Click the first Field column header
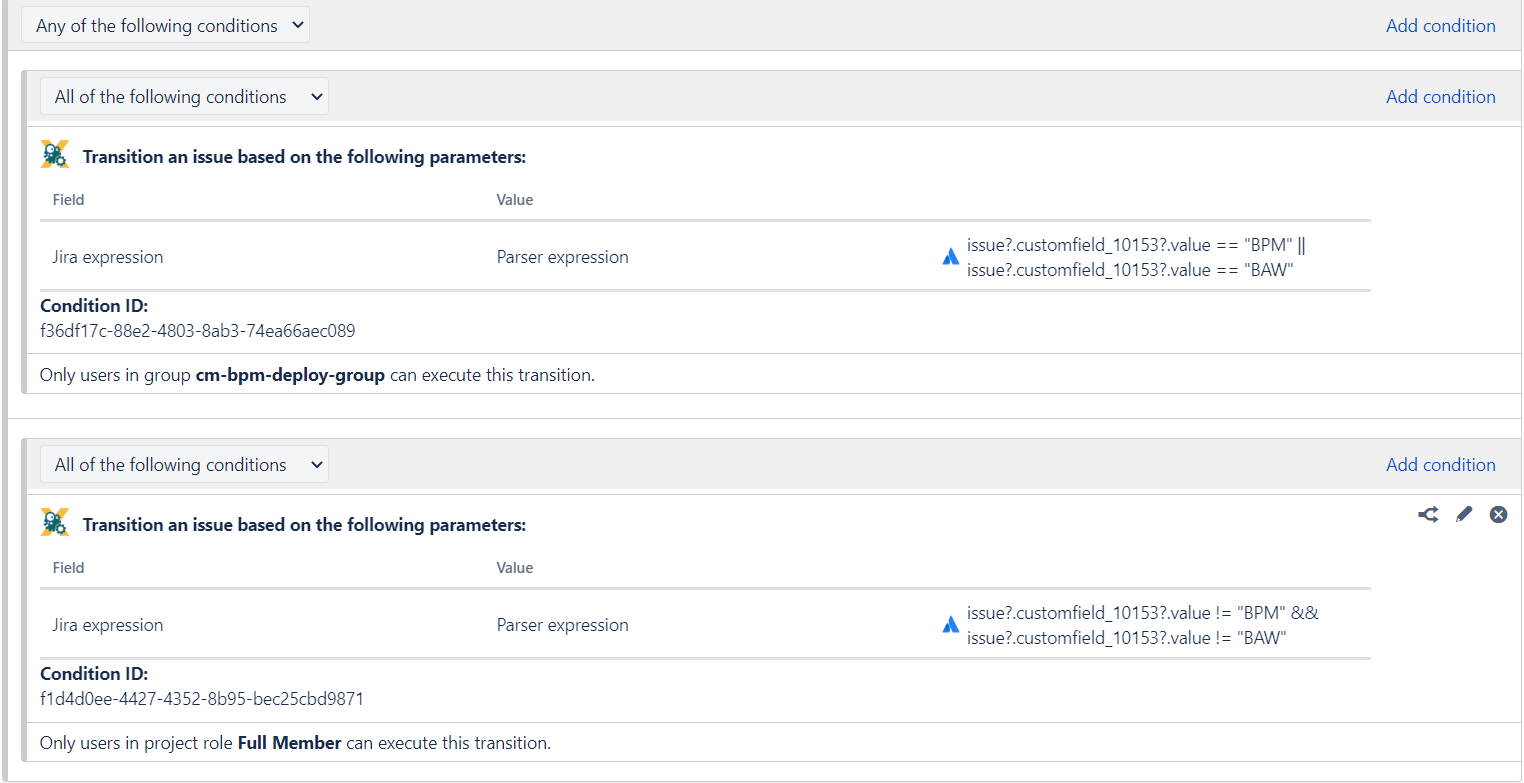 (68, 200)
